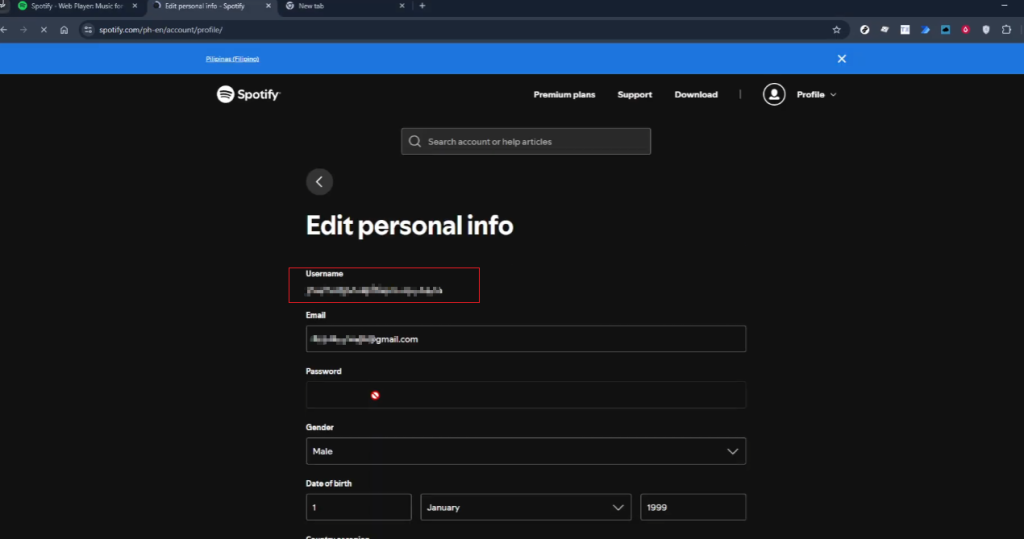
Task: Focus the search account or help field
Action: (x=526, y=142)
